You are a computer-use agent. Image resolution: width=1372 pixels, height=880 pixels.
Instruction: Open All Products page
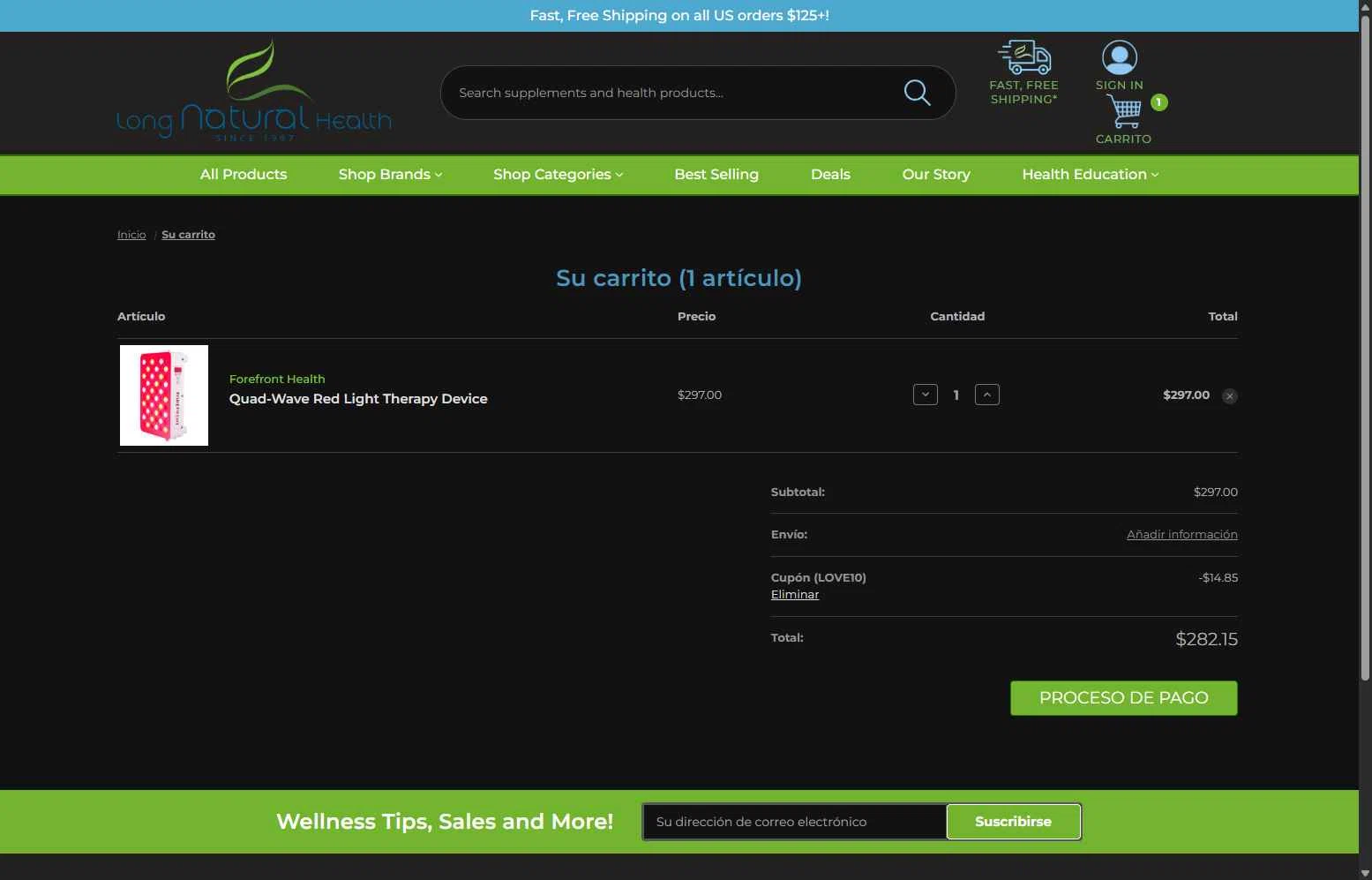coord(244,175)
